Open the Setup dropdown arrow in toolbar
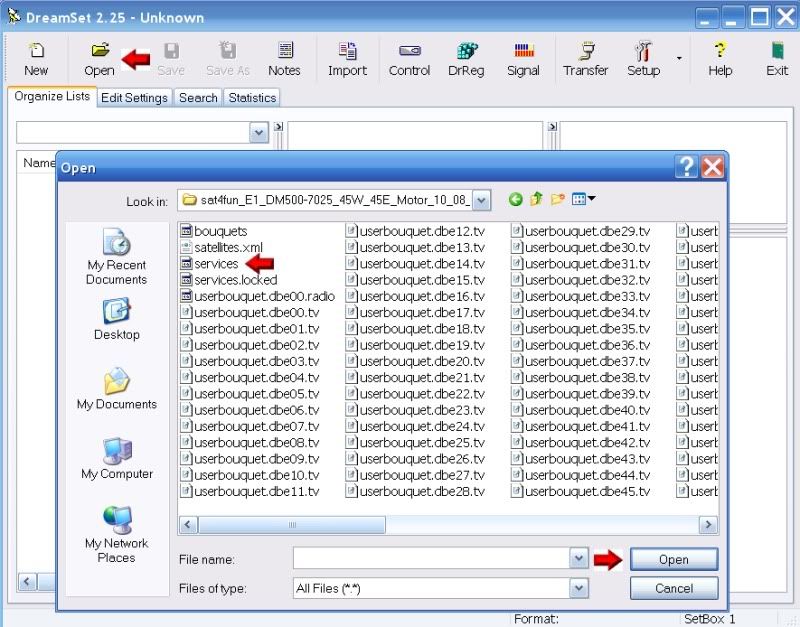This screenshot has height=627, width=800. point(679,58)
